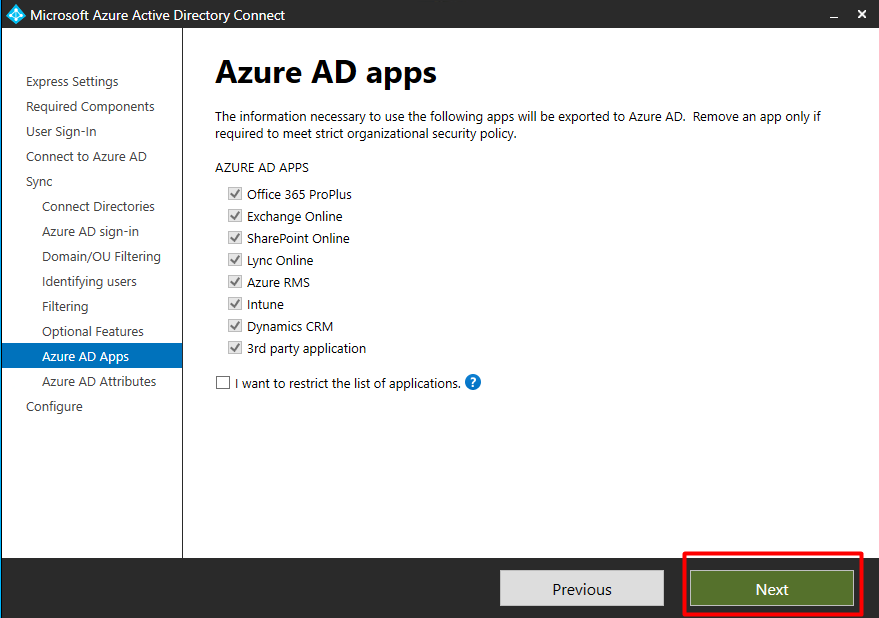879x618 pixels.
Task: Click the export information description paragraph
Action: [518, 125]
